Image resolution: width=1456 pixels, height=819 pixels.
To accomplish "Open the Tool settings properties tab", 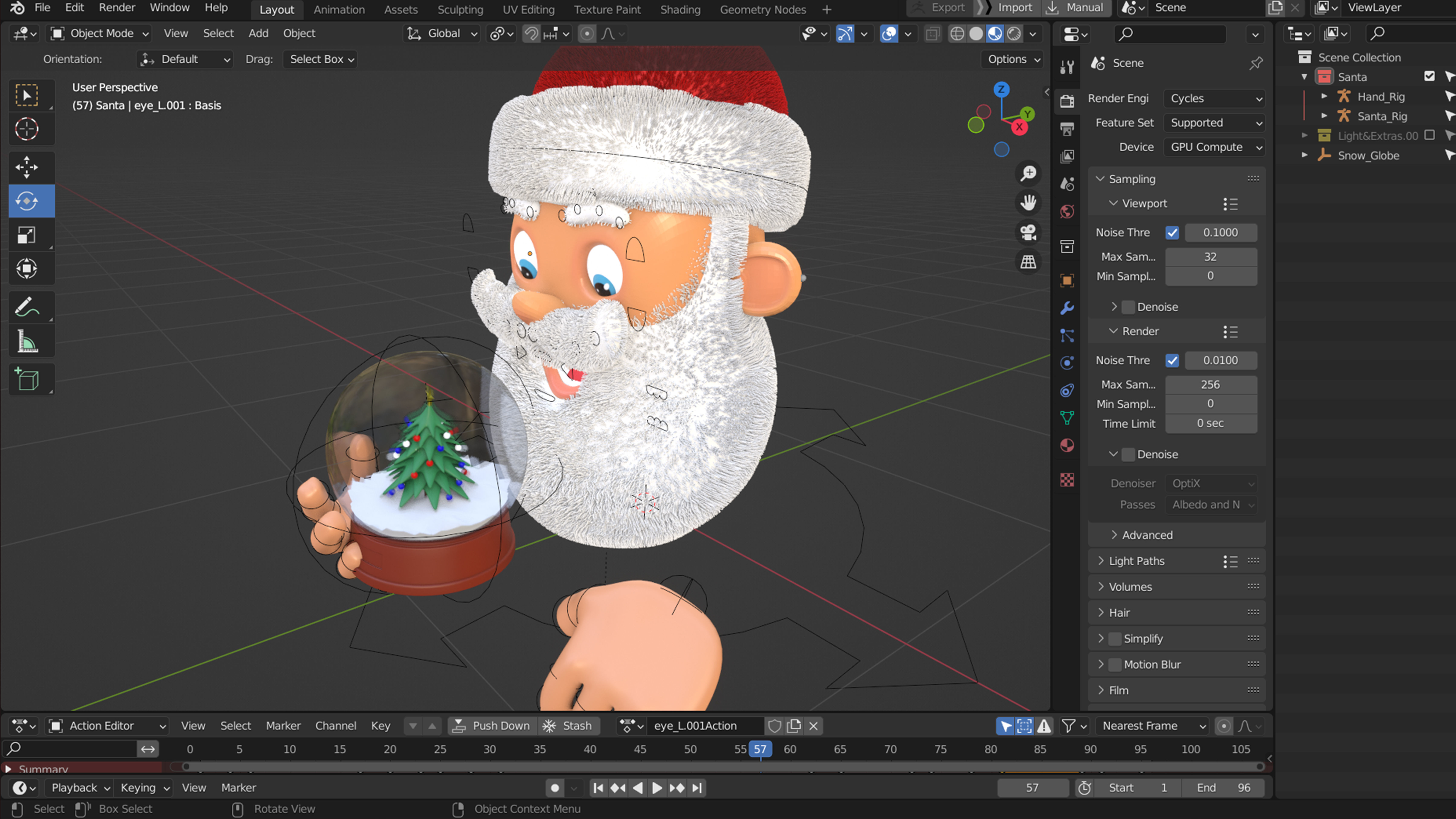I will 1067,67.
